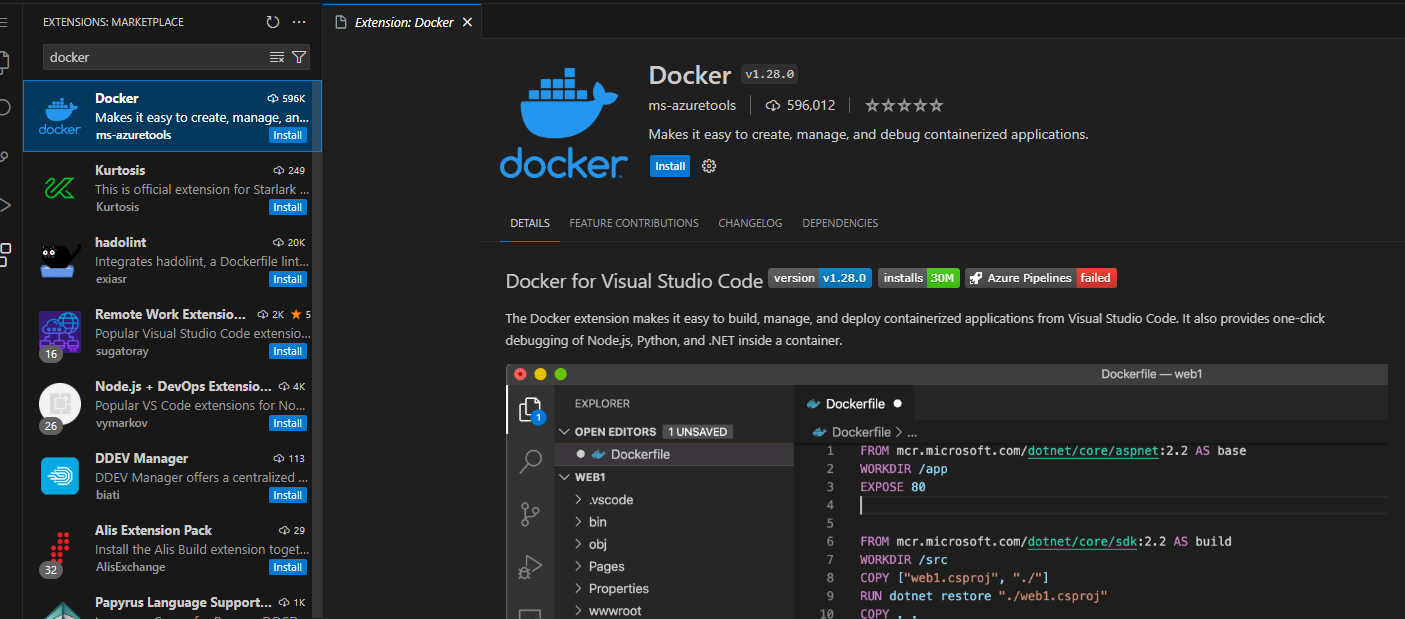Select the 'Extension: Docker' editor tab
This screenshot has height=619, width=1405.
(x=402, y=22)
